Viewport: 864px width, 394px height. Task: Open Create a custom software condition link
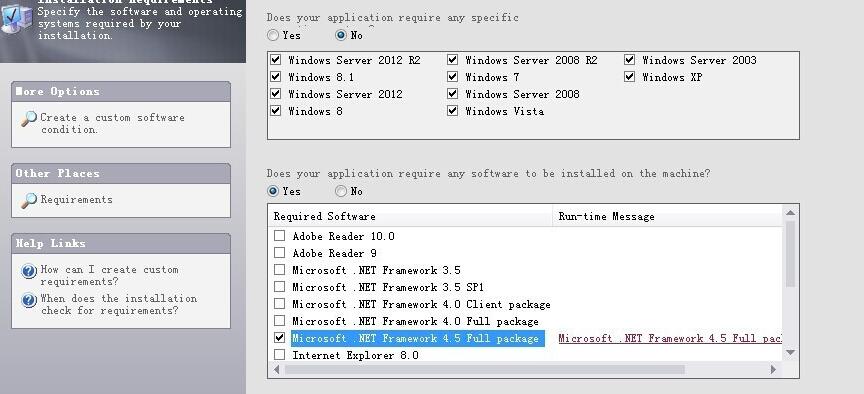(x=112, y=123)
